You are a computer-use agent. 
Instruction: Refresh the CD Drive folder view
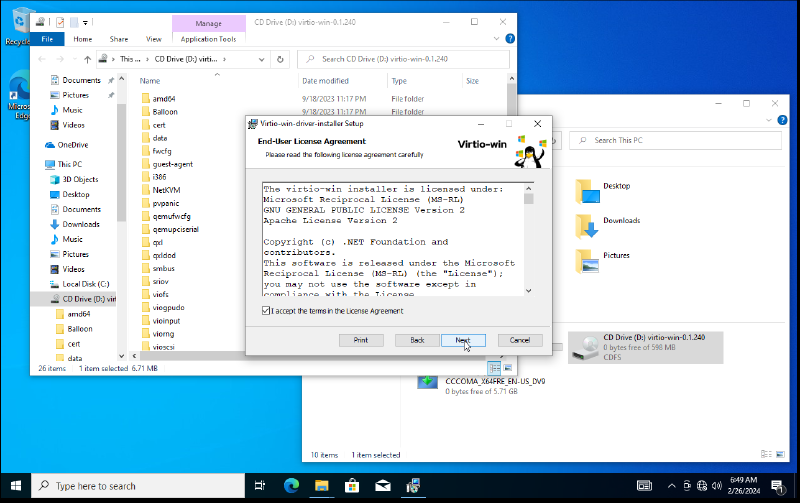pos(280,60)
